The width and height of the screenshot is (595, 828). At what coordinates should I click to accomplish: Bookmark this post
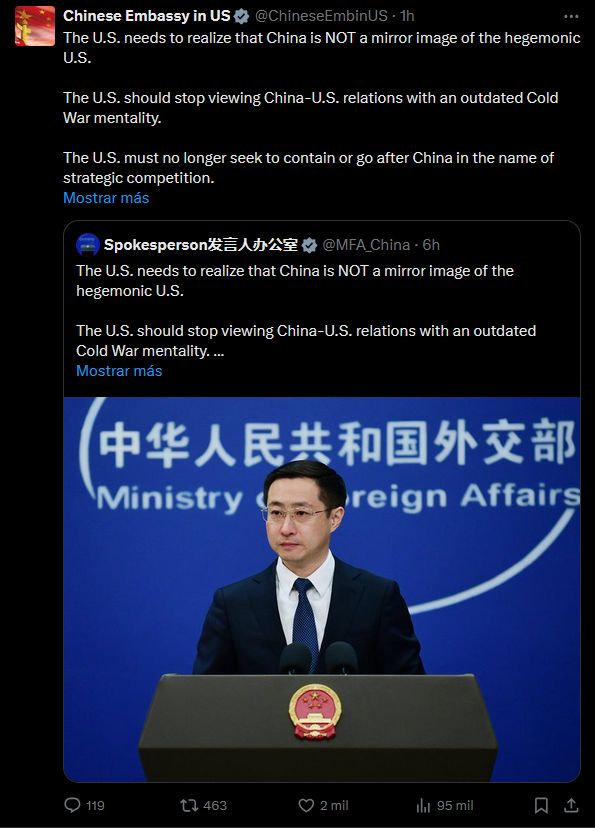[541, 805]
